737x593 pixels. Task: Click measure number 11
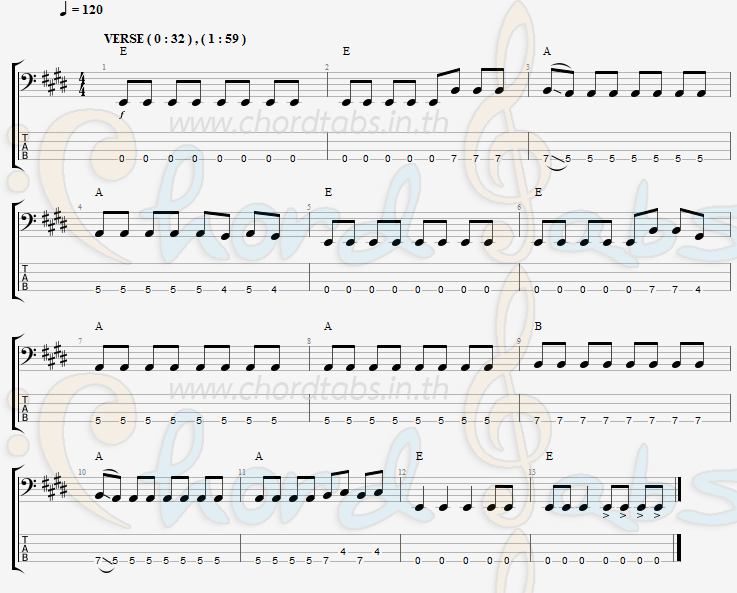tap(242, 472)
